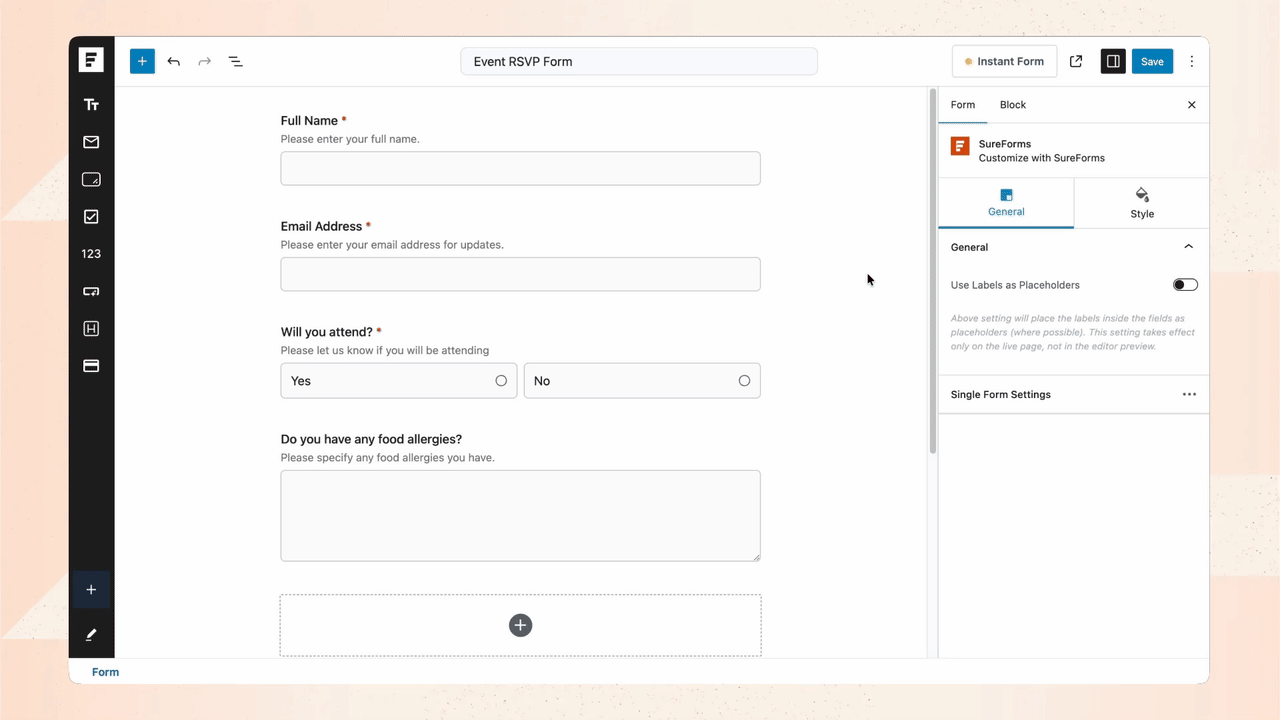Click the 'Please let us know' help text
This screenshot has height=720, width=1280.
point(385,351)
